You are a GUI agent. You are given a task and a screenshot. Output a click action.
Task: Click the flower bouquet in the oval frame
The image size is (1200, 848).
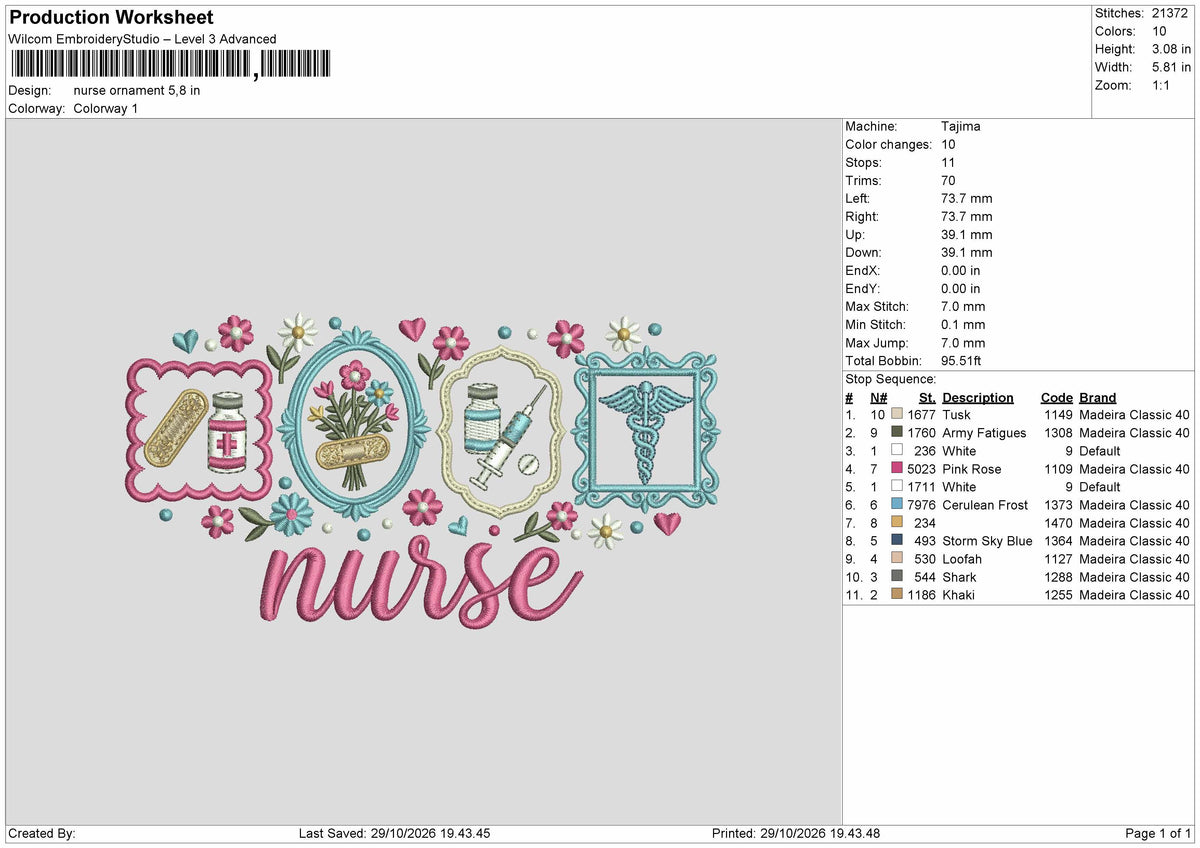pyautogui.click(x=356, y=423)
